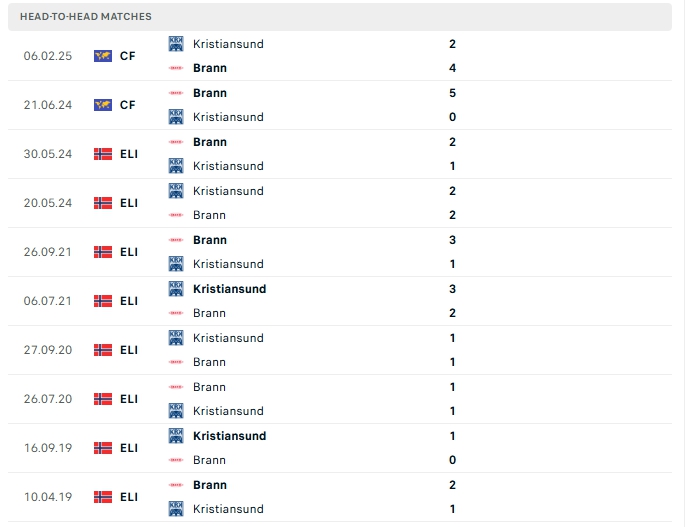Click Brann logo in 26.09.21 match
This screenshot has height=527, width=685.
pos(176,240)
